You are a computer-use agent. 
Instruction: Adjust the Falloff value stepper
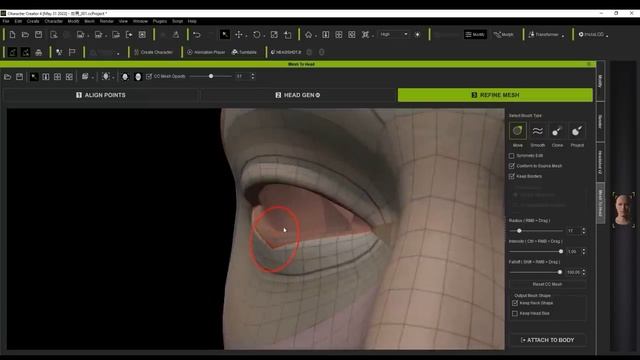[x=584, y=272]
